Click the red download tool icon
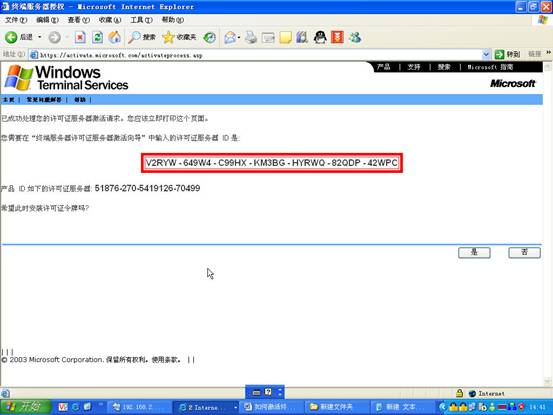This screenshot has width=553, height=415. 337,37
